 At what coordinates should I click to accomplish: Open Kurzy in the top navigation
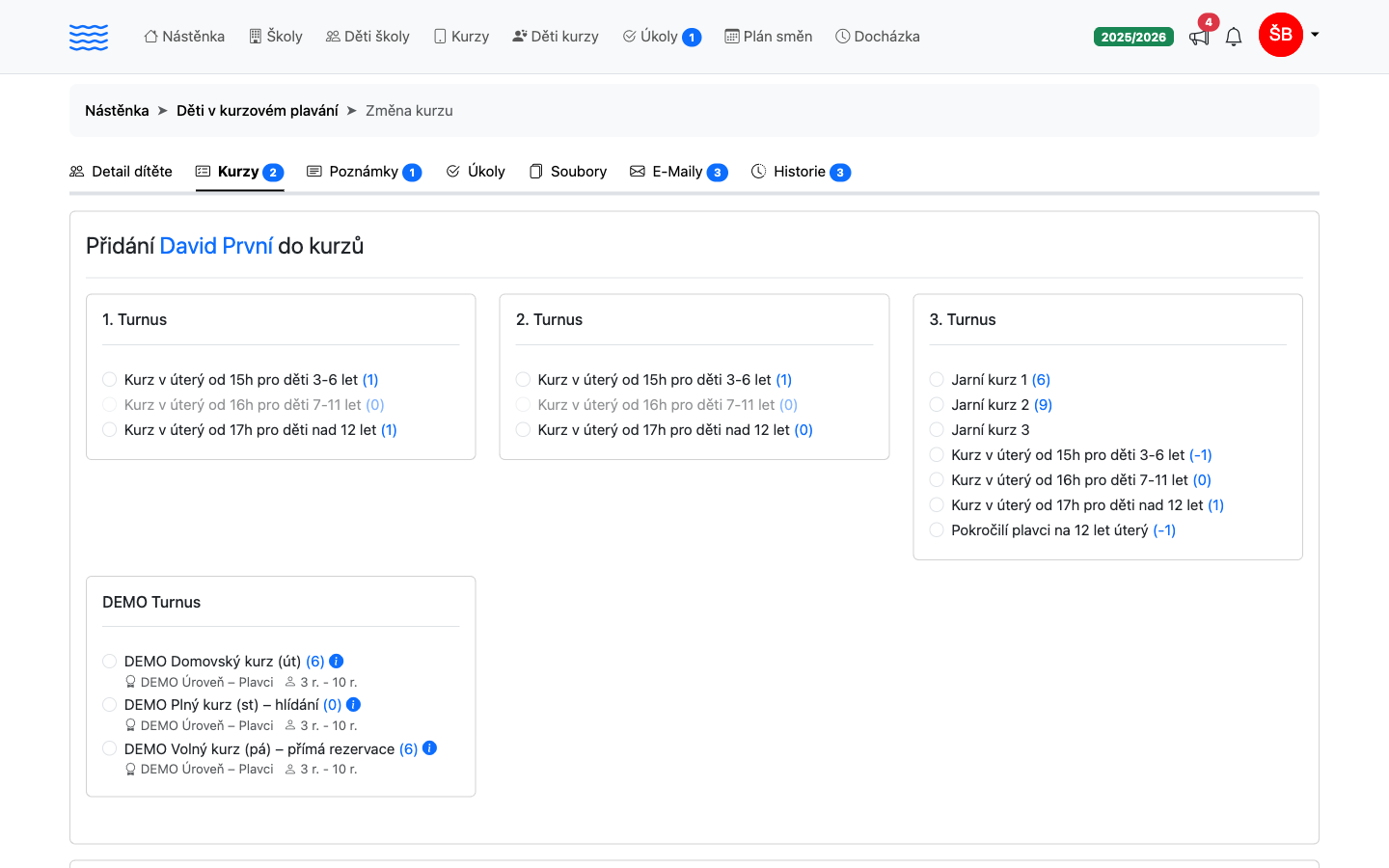coord(461,37)
